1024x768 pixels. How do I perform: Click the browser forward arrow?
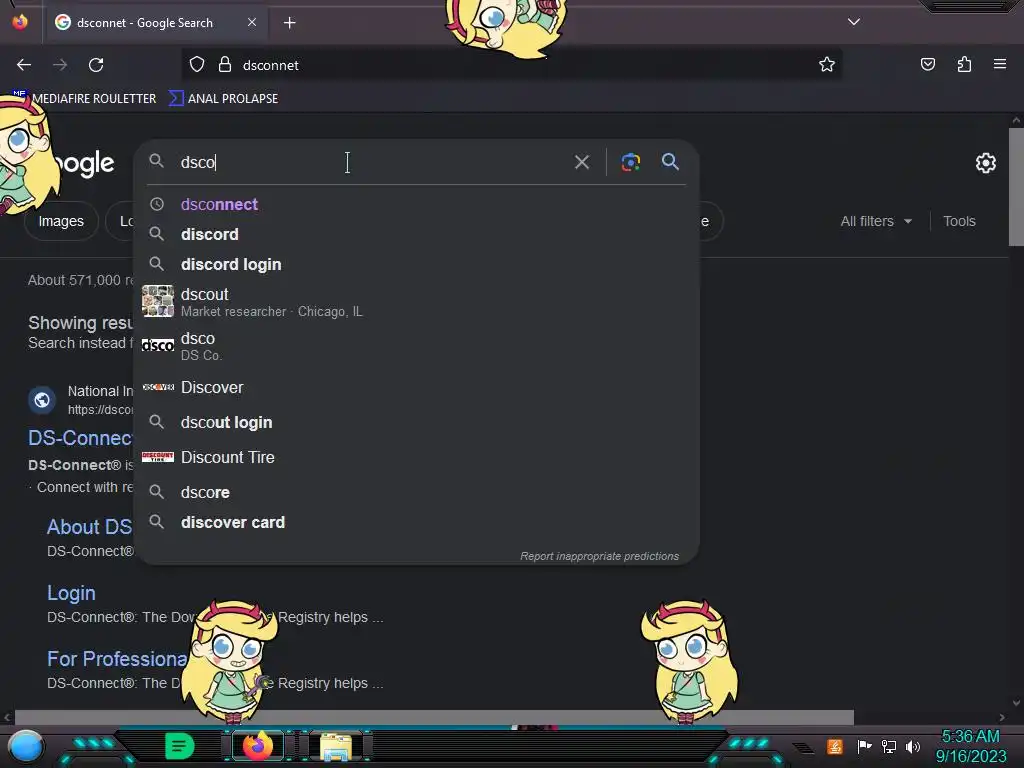(x=60, y=65)
